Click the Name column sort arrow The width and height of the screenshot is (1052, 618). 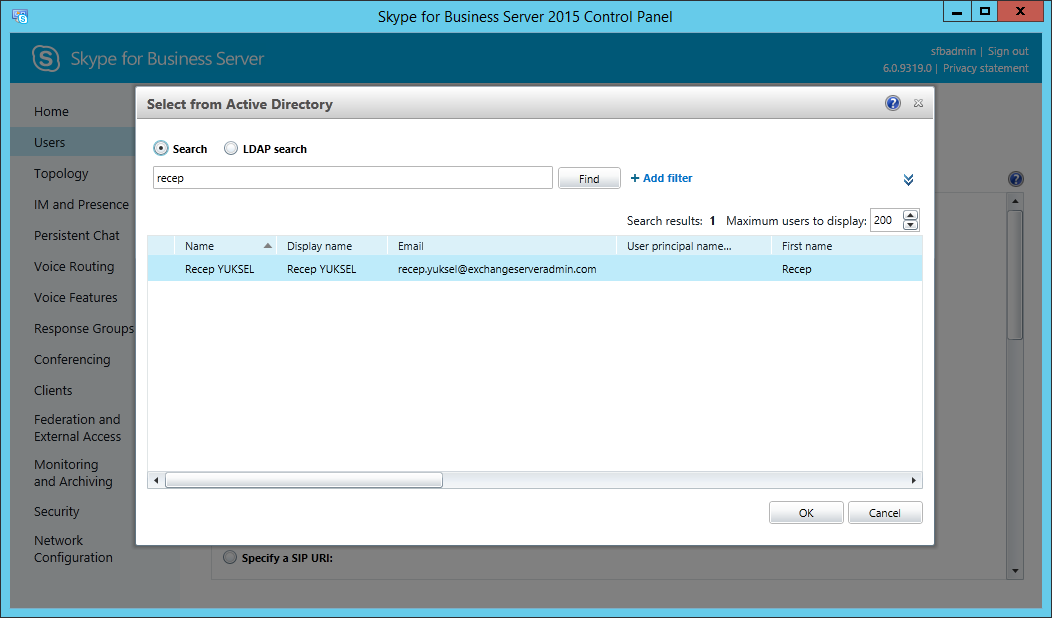coord(268,246)
